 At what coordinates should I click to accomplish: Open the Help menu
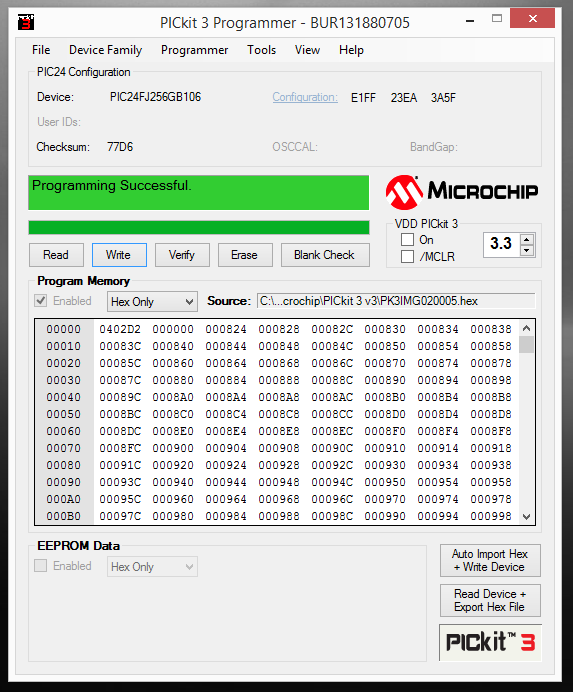click(351, 50)
